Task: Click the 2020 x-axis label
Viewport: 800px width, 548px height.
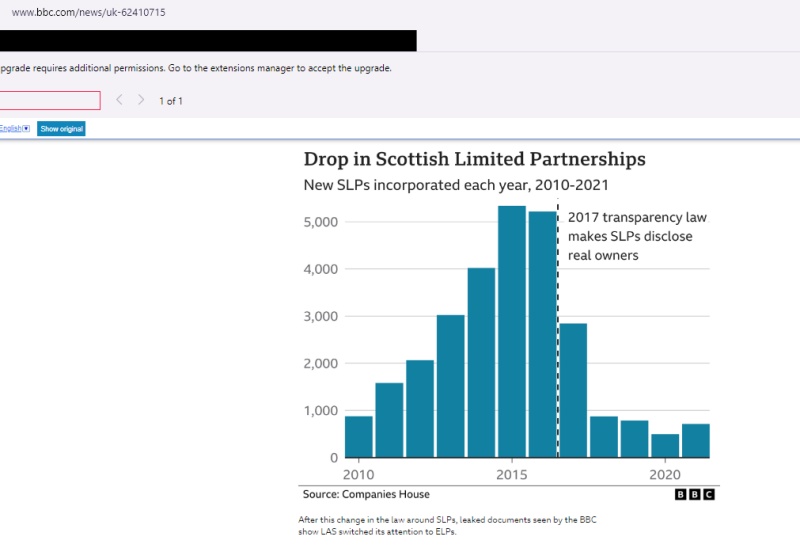Action: [x=665, y=474]
